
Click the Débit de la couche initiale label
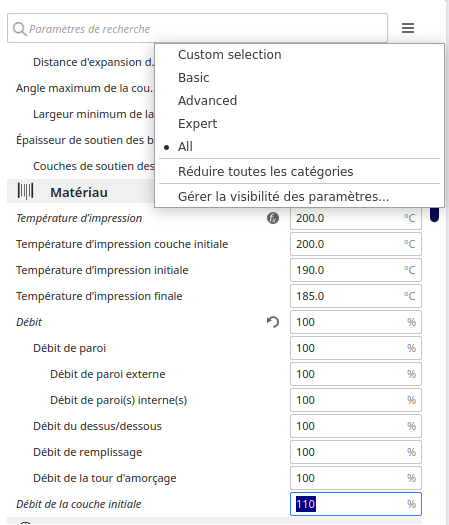tap(79, 504)
